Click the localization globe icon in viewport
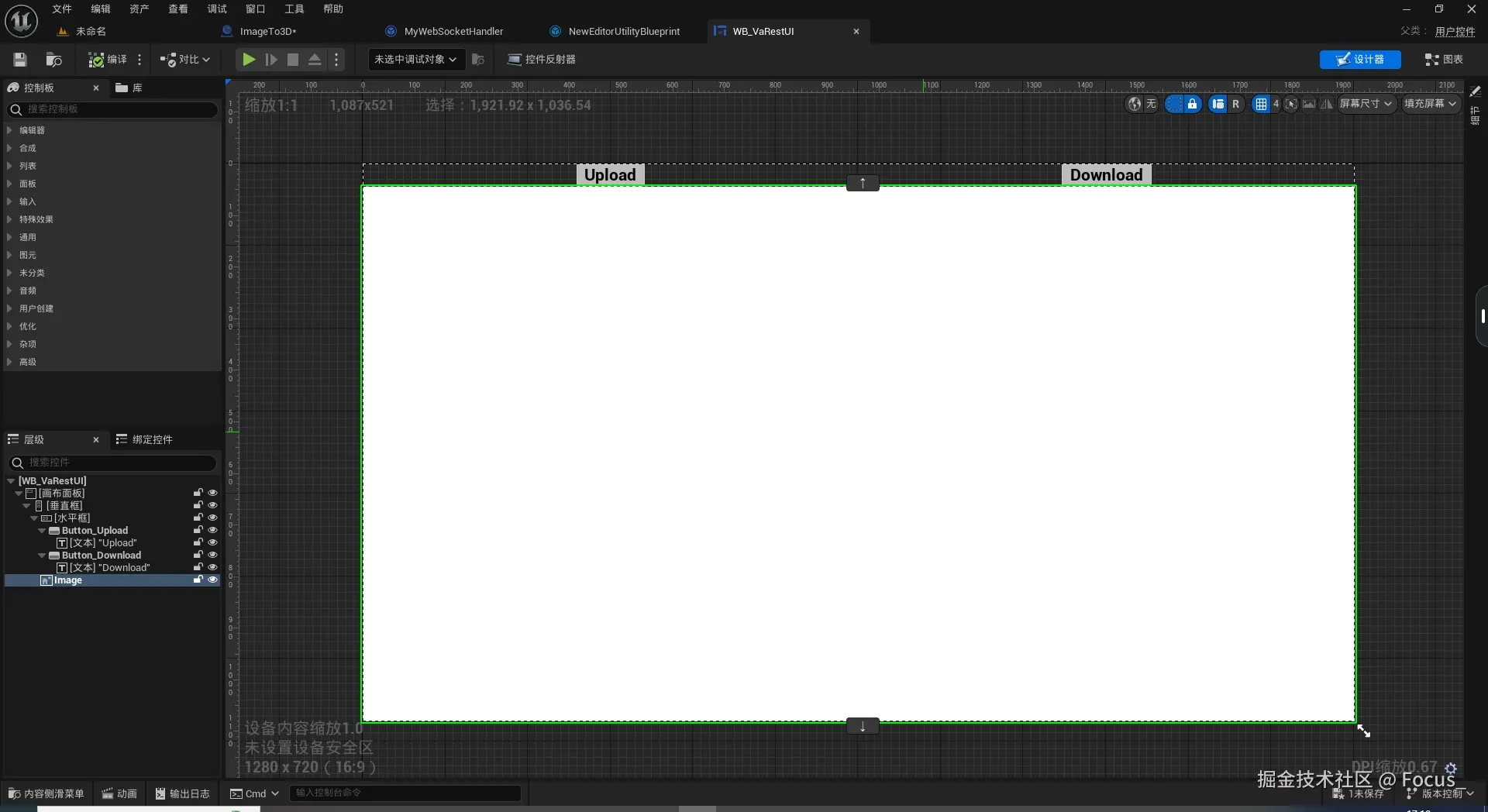Screen dimensions: 1488x812 pos(1135,104)
